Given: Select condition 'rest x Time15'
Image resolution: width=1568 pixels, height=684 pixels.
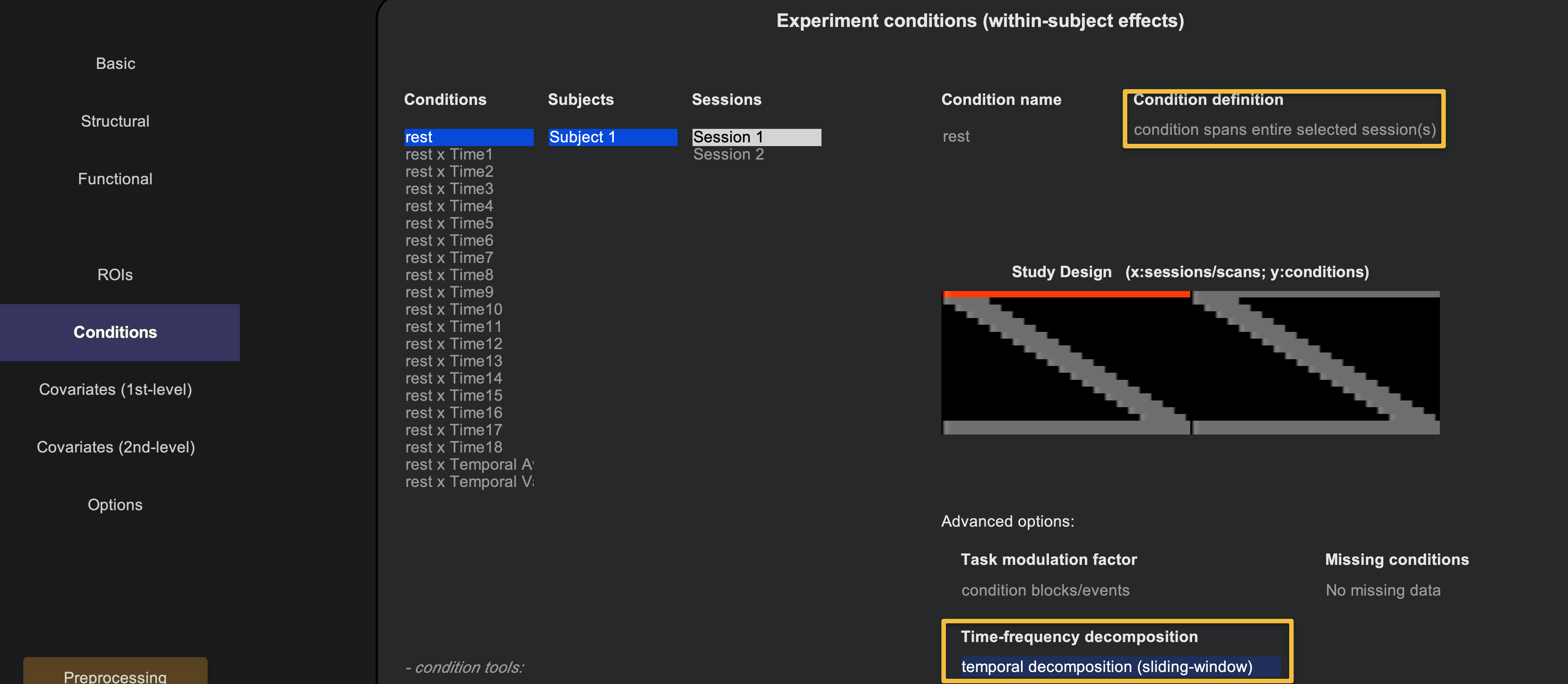Looking at the screenshot, I should 469,396.
